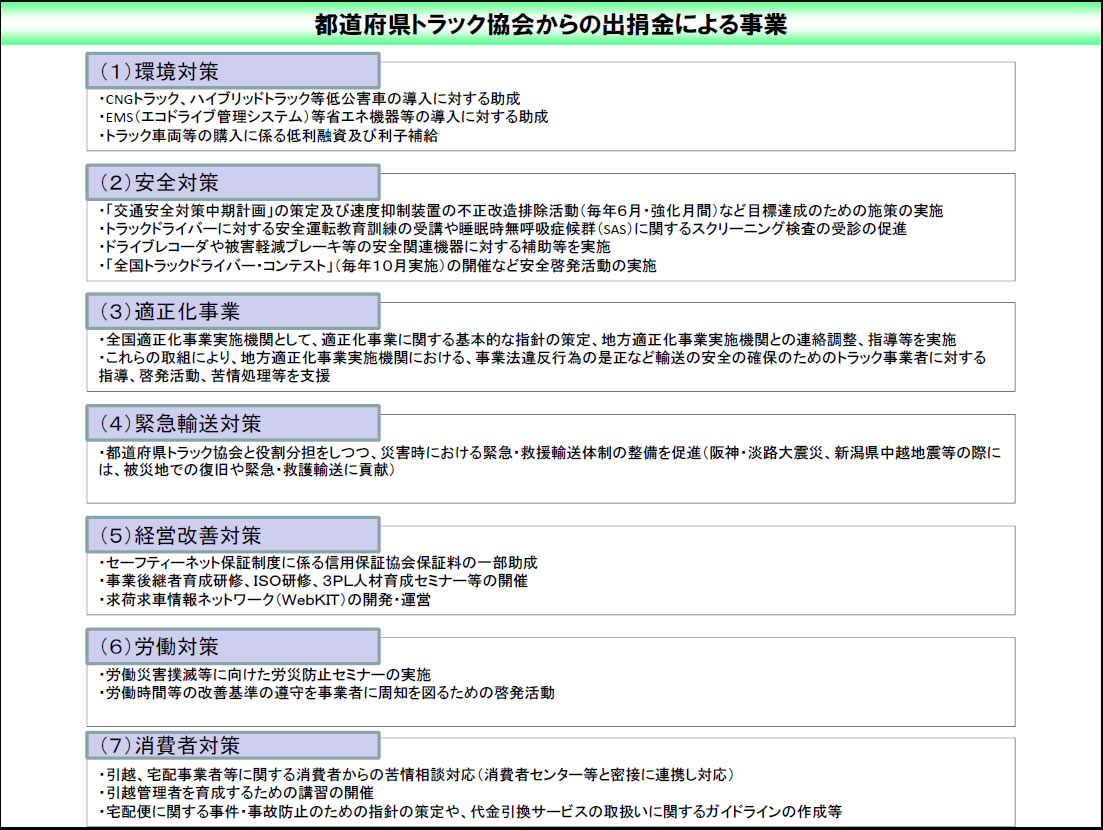Click the line mentioning 睡眠時無呼吸症候群(SAS)
Image resolution: width=1103 pixels, height=830 pixels.
pyautogui.click(x=503, y=229)
